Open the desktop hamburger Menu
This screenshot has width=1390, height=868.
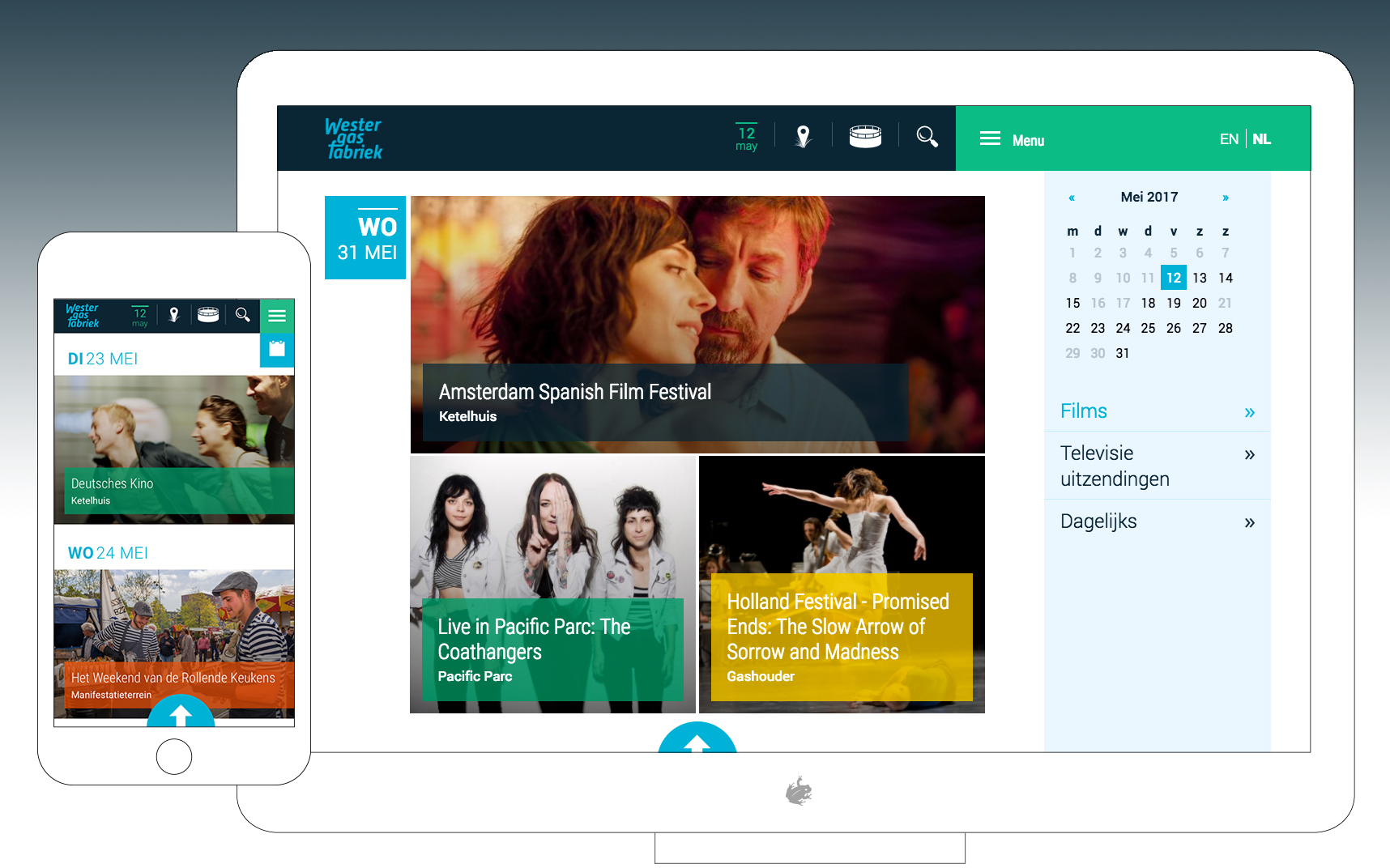(x=1012, y=139)
